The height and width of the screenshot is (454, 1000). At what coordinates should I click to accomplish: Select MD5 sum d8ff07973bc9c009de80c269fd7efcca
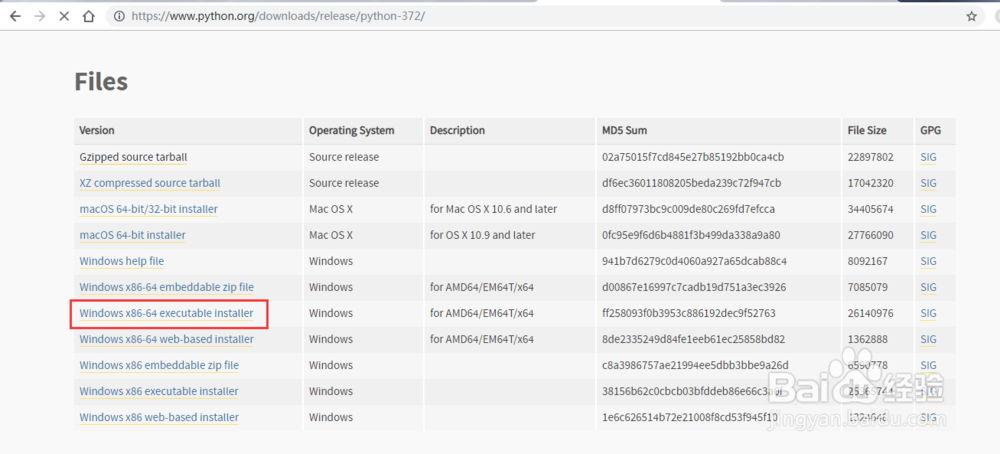689,209
